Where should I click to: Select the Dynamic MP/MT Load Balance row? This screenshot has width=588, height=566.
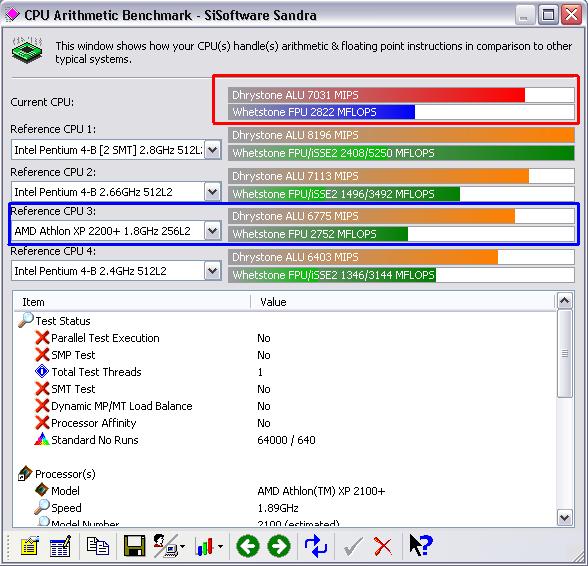tap(285, 406)
